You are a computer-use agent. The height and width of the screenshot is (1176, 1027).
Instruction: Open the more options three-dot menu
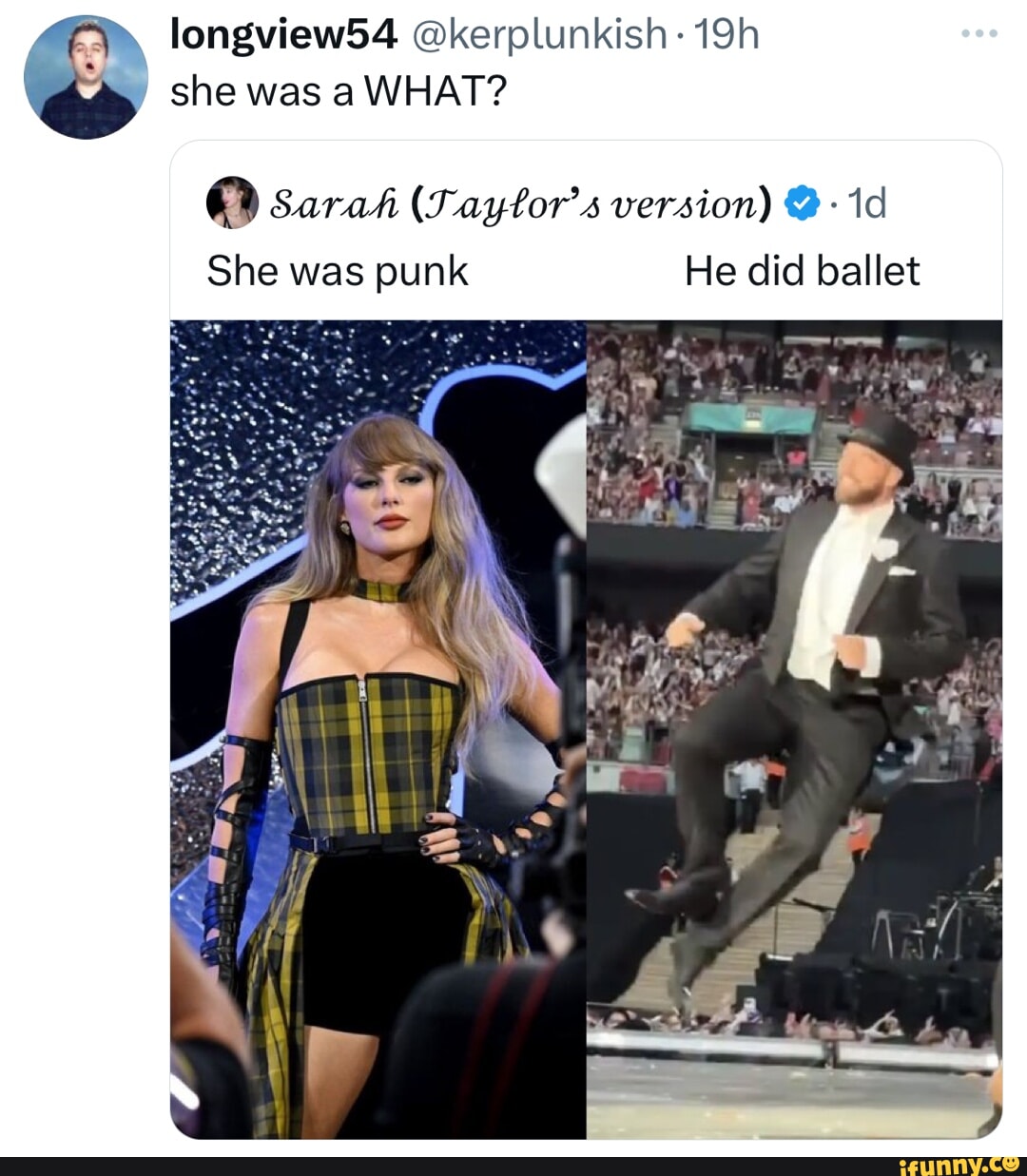[x=979, y=34]
